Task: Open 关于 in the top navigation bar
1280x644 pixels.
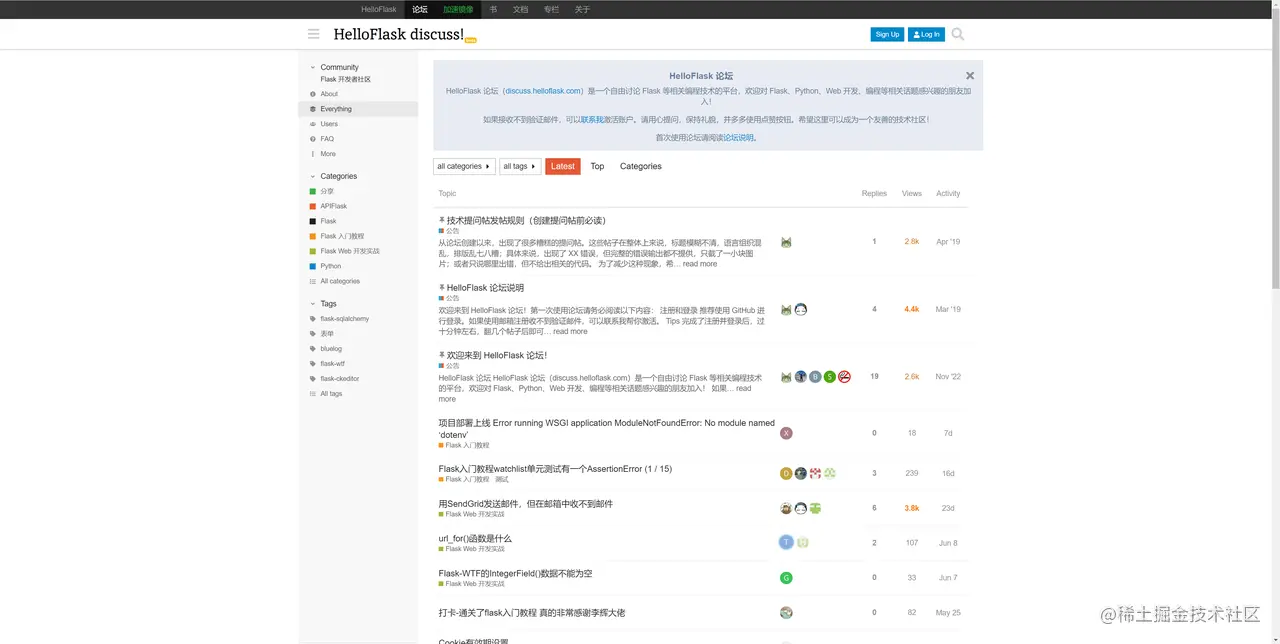Action: tap(582, 9)
